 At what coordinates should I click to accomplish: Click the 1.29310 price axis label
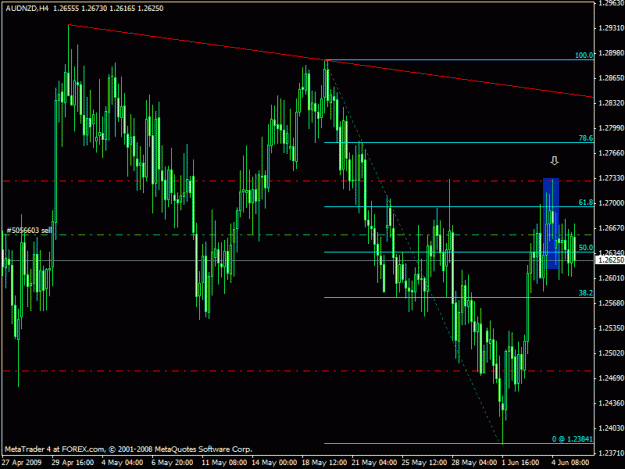click(611, 28)
